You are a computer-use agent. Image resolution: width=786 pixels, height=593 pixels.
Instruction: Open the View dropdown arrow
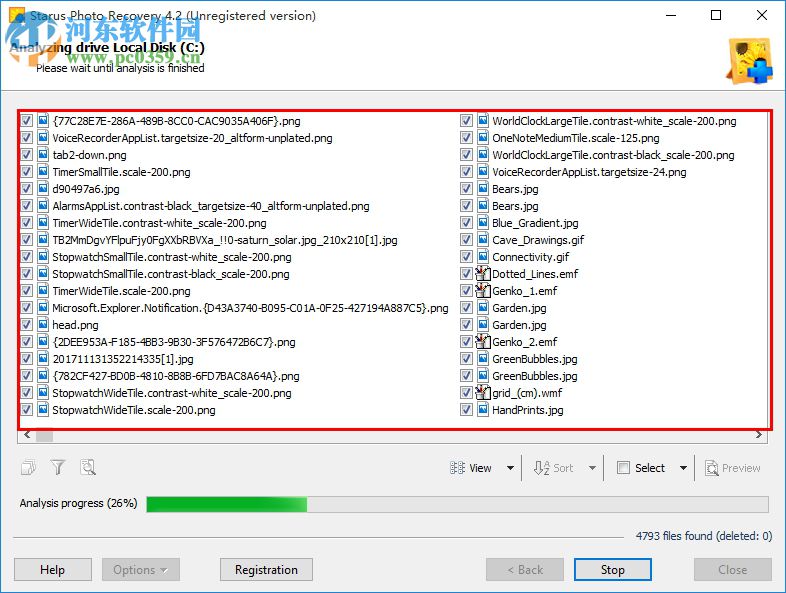510,468
